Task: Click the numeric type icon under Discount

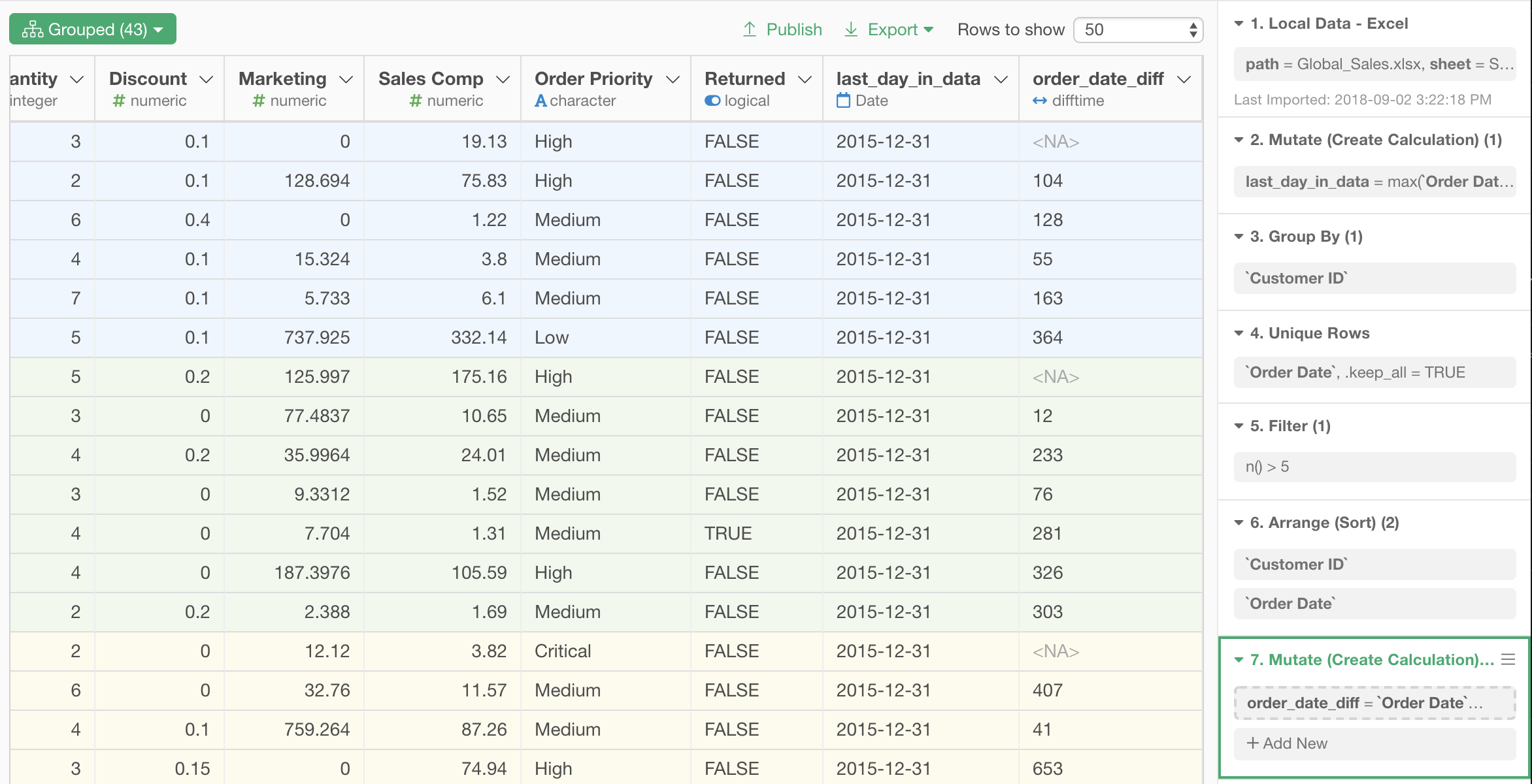Action: (118, 101)
